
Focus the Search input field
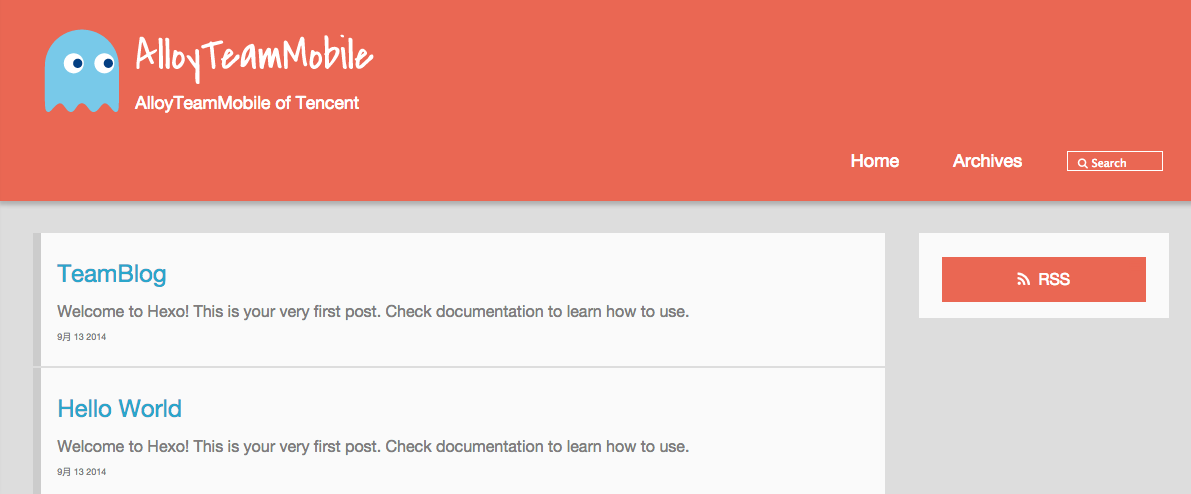tap(1114, 161)
